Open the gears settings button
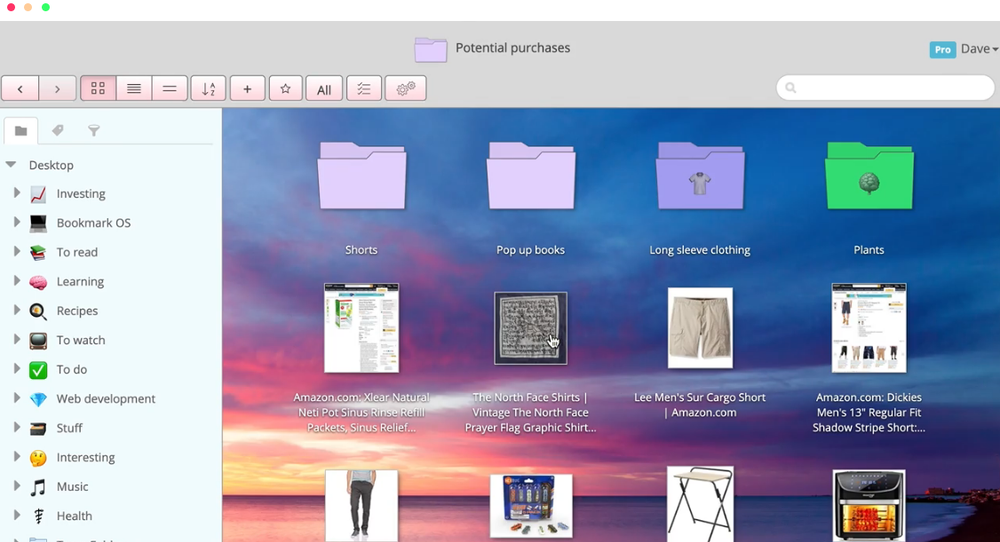 pyautogui.click(x=406, y=89)
